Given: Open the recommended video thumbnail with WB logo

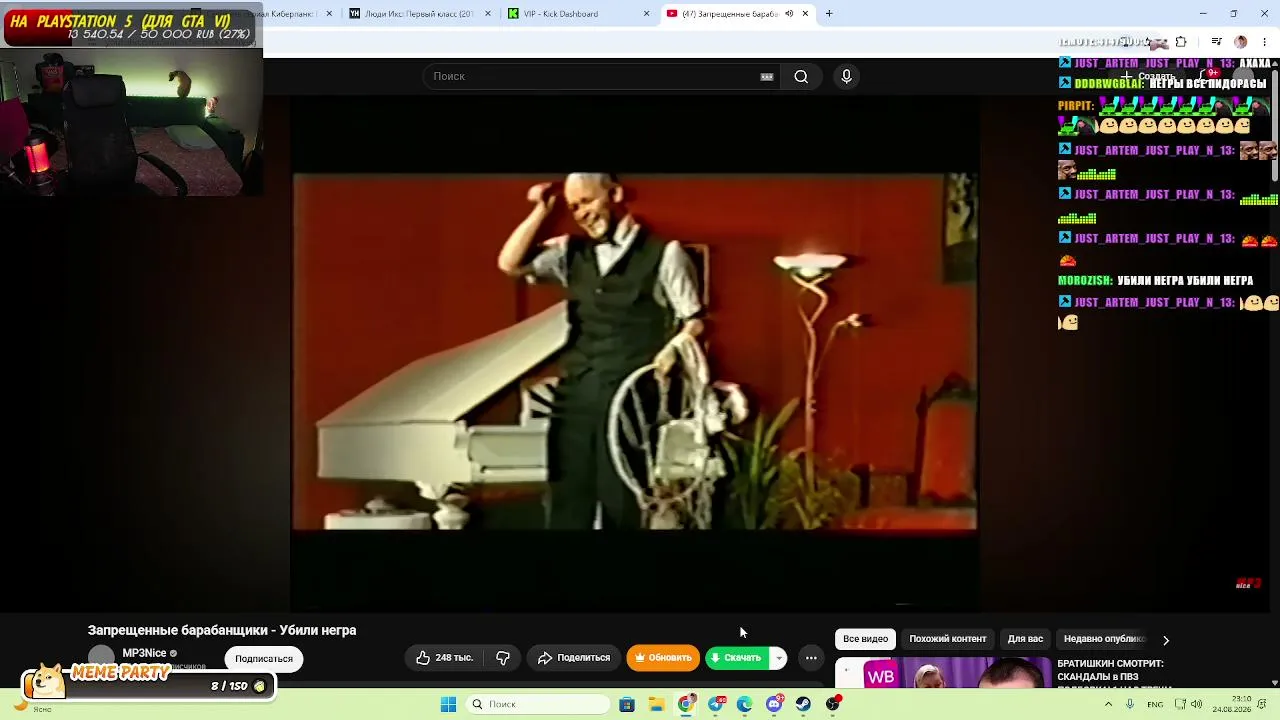Looking at the screenshot, I should pos(943,674).
